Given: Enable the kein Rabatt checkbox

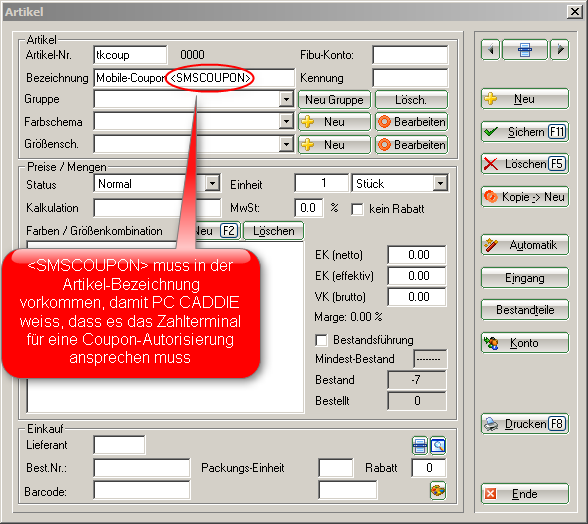Looking at the screenshot, I should pyautogui.click(x=357, y=209).
